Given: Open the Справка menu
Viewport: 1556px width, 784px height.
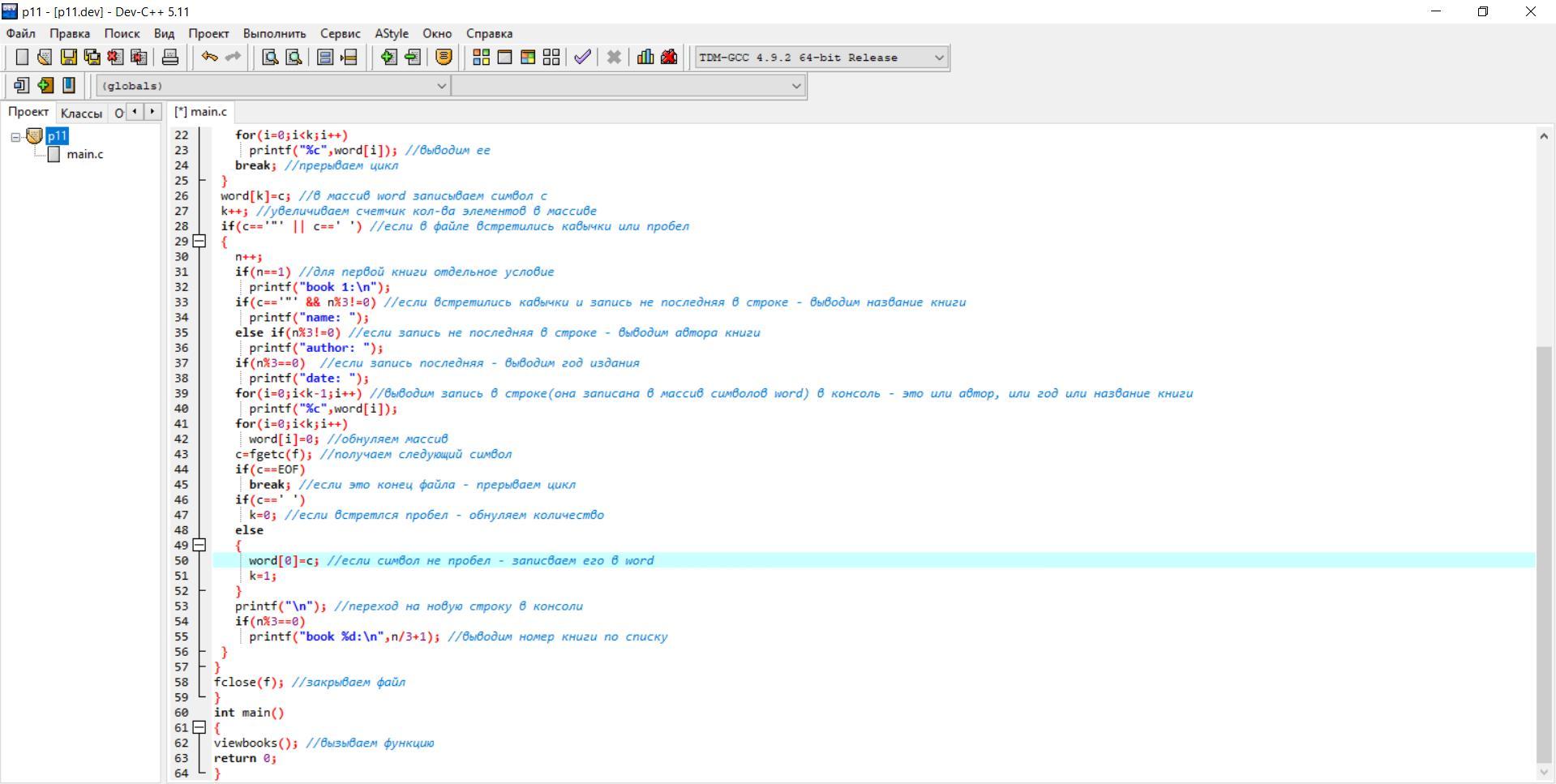Looking at the screenshot, I should coord(489,33).
